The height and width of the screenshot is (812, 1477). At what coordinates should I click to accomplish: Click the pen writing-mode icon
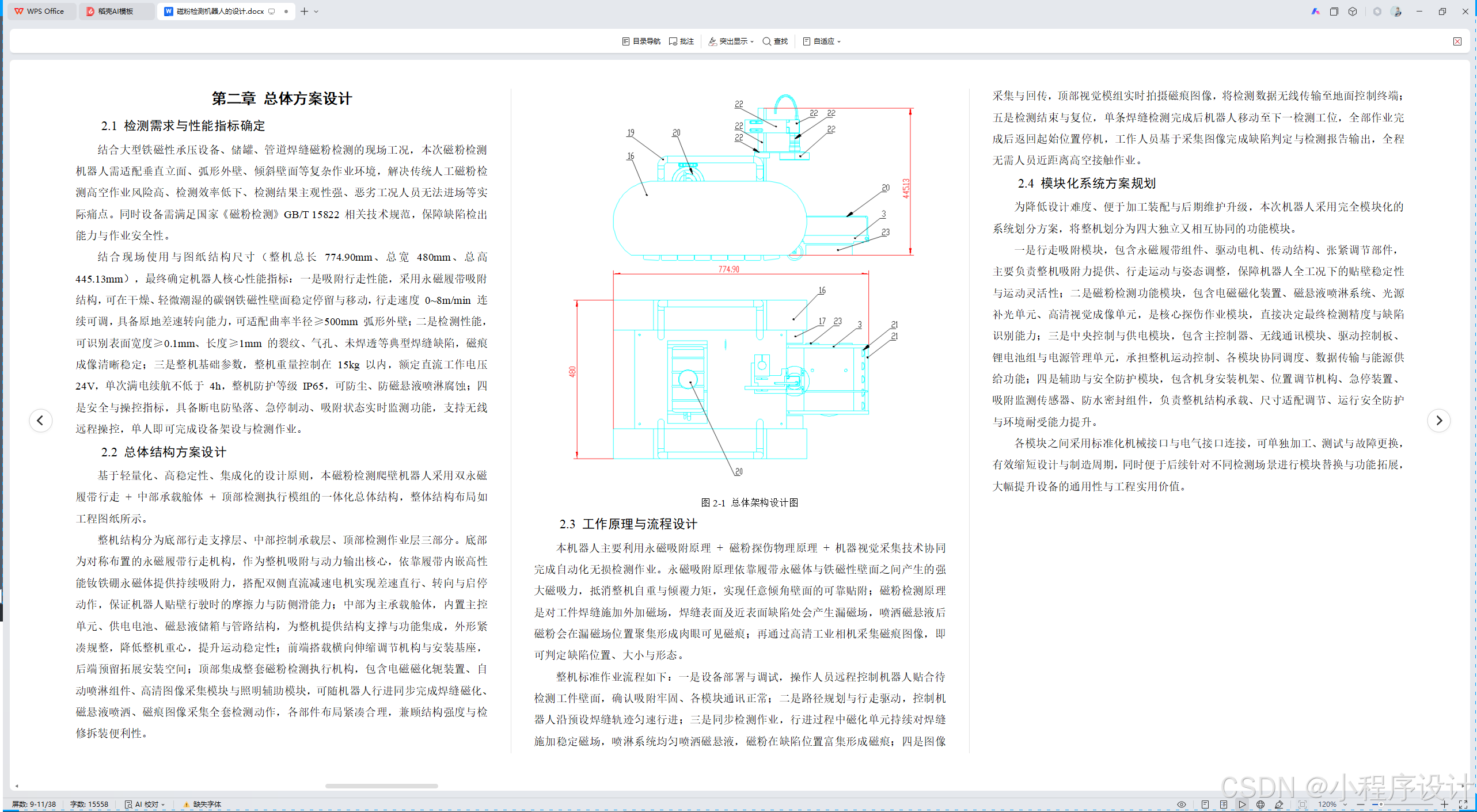(1279, 805)
